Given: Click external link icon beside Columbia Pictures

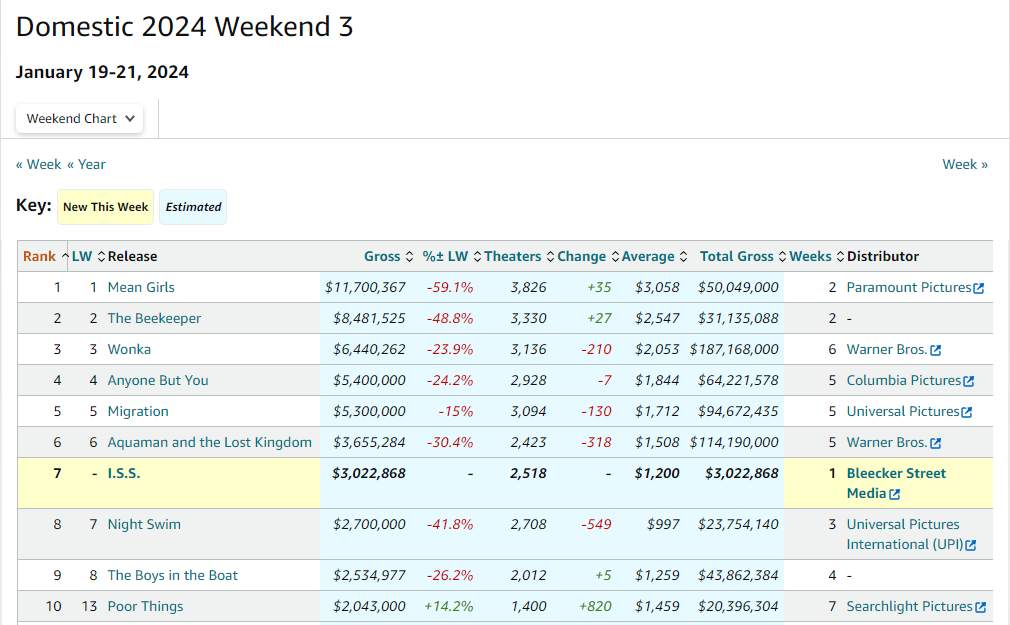Looking at the screenshot, I should click(x=968, y=381).
